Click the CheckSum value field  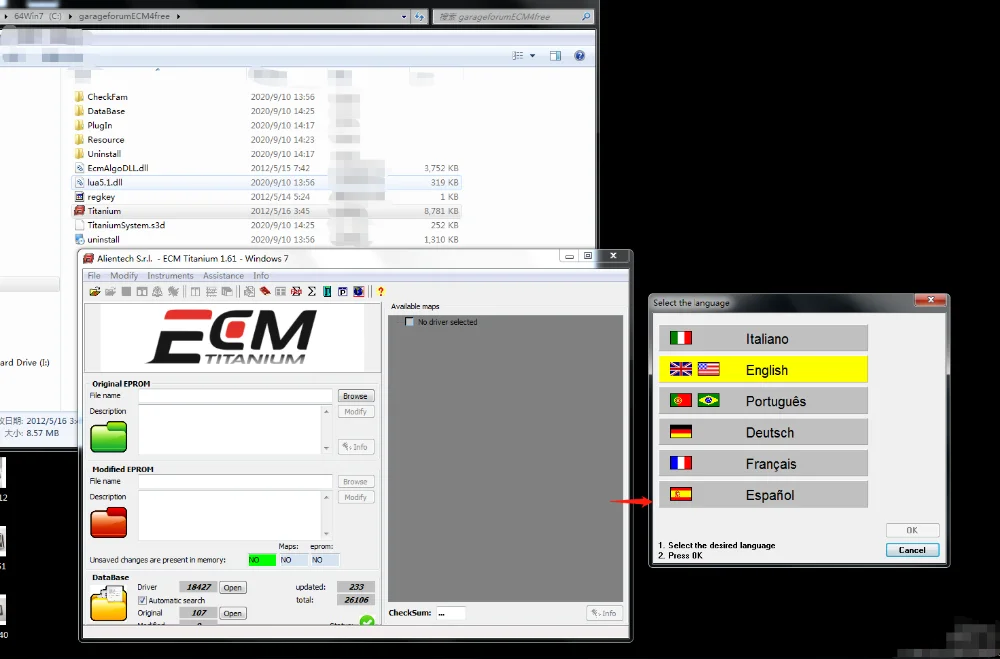pos(451,613)
